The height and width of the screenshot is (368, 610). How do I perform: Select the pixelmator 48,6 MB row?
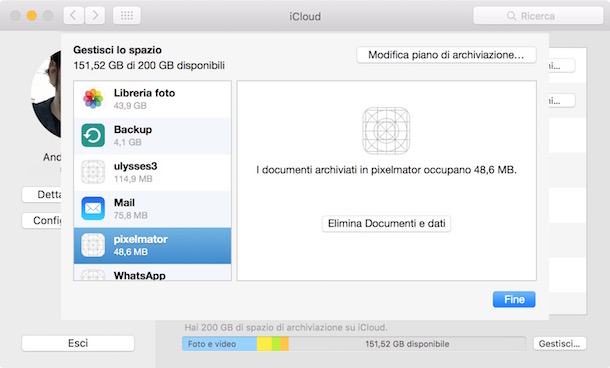pyautogui.click(x=152, y=245)
